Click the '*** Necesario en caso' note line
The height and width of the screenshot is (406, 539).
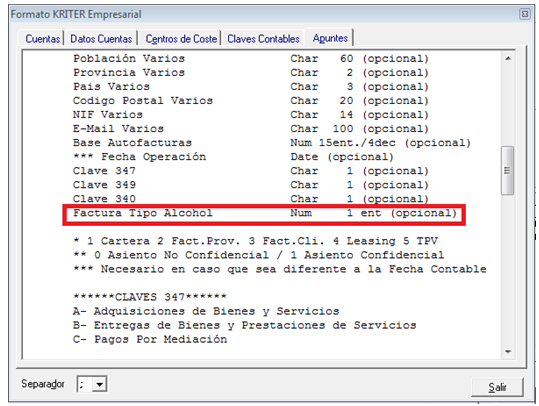coord(280,269)
